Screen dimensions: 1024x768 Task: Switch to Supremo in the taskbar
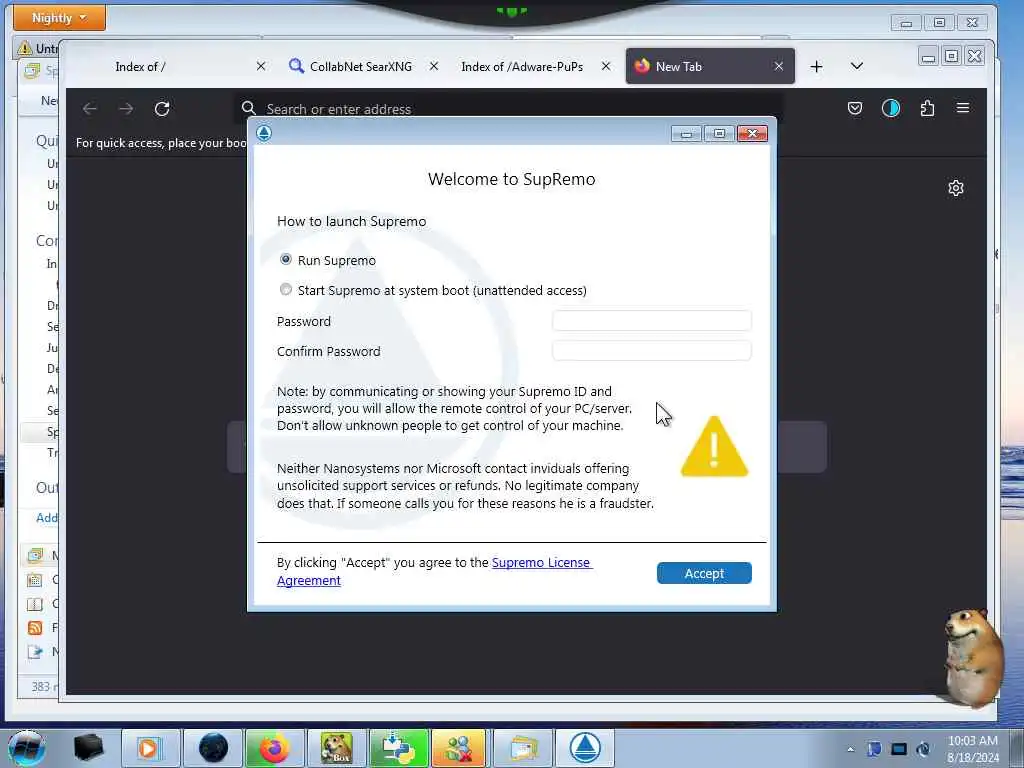[x=584, y=748]
